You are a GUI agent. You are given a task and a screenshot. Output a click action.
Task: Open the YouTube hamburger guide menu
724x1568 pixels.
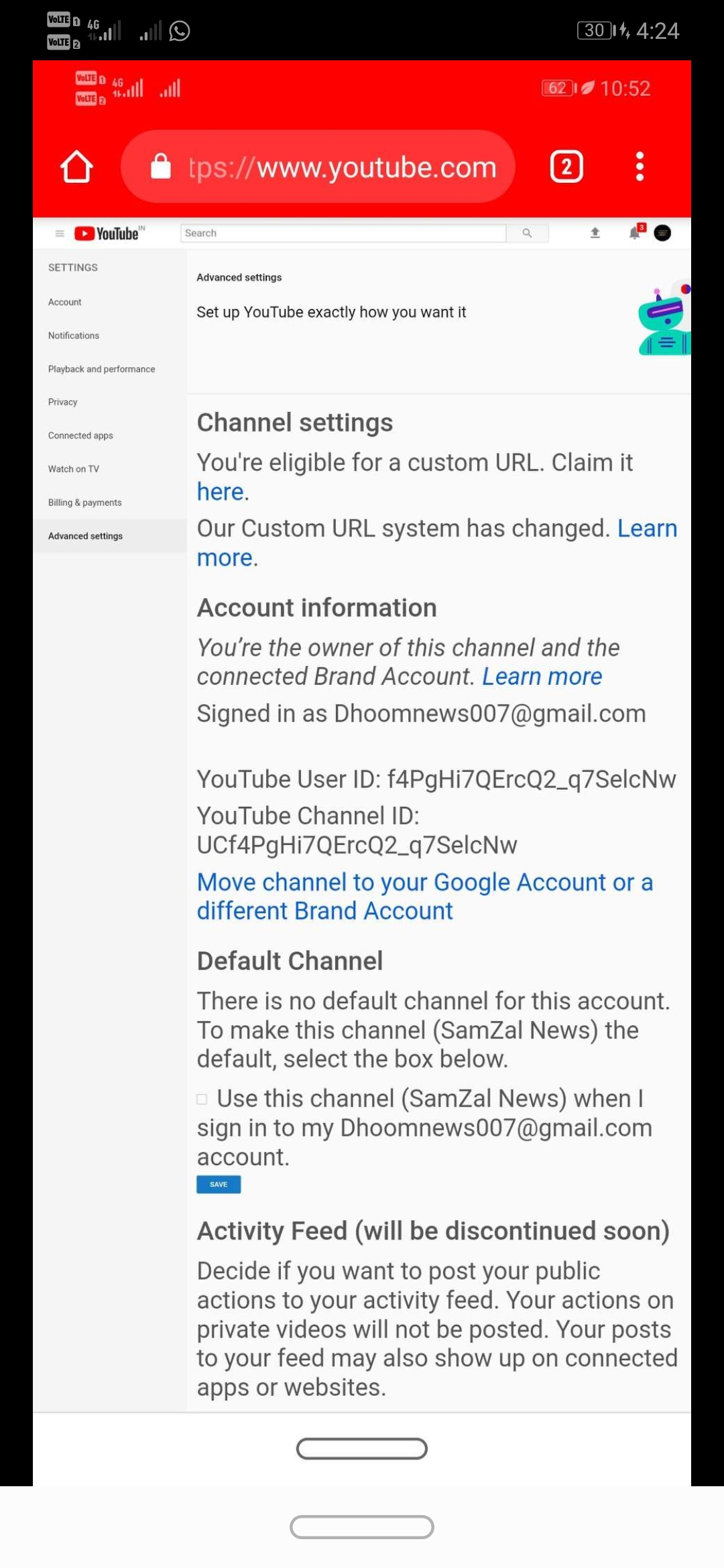tap(60, 233)
